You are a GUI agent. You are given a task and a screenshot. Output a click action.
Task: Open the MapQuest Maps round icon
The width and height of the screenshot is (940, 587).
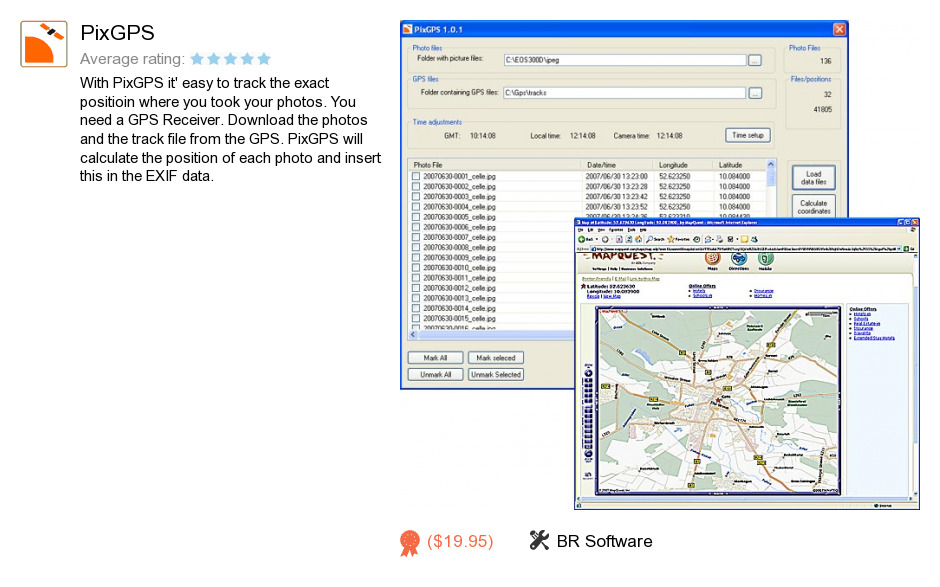712,258
